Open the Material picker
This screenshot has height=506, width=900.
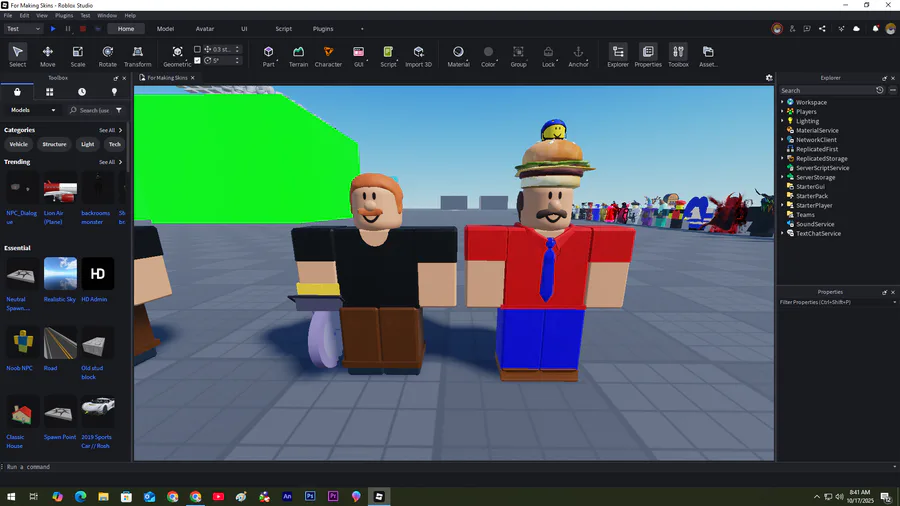coord(458,56)
